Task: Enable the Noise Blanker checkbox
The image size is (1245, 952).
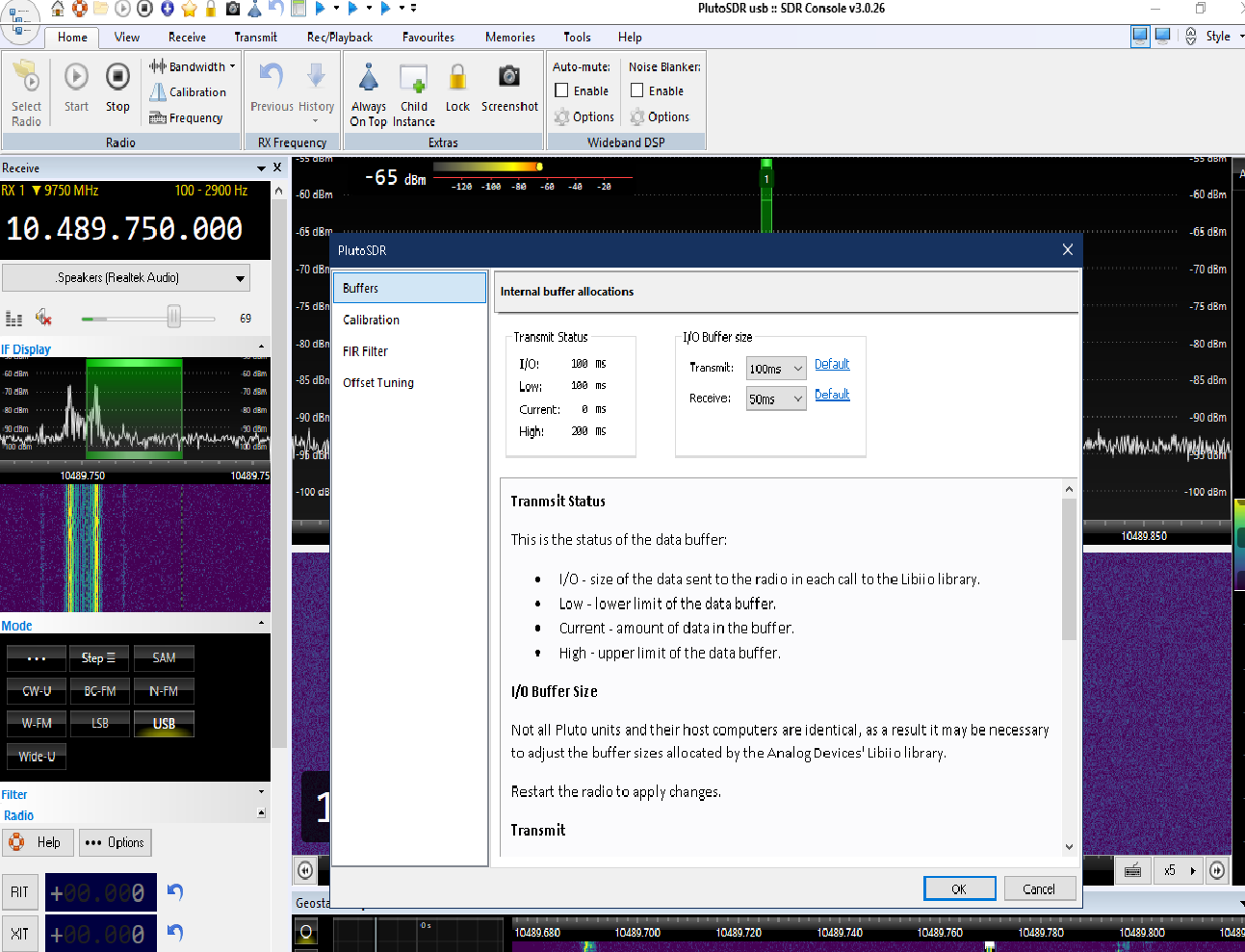Action: [x=637, y=90]
